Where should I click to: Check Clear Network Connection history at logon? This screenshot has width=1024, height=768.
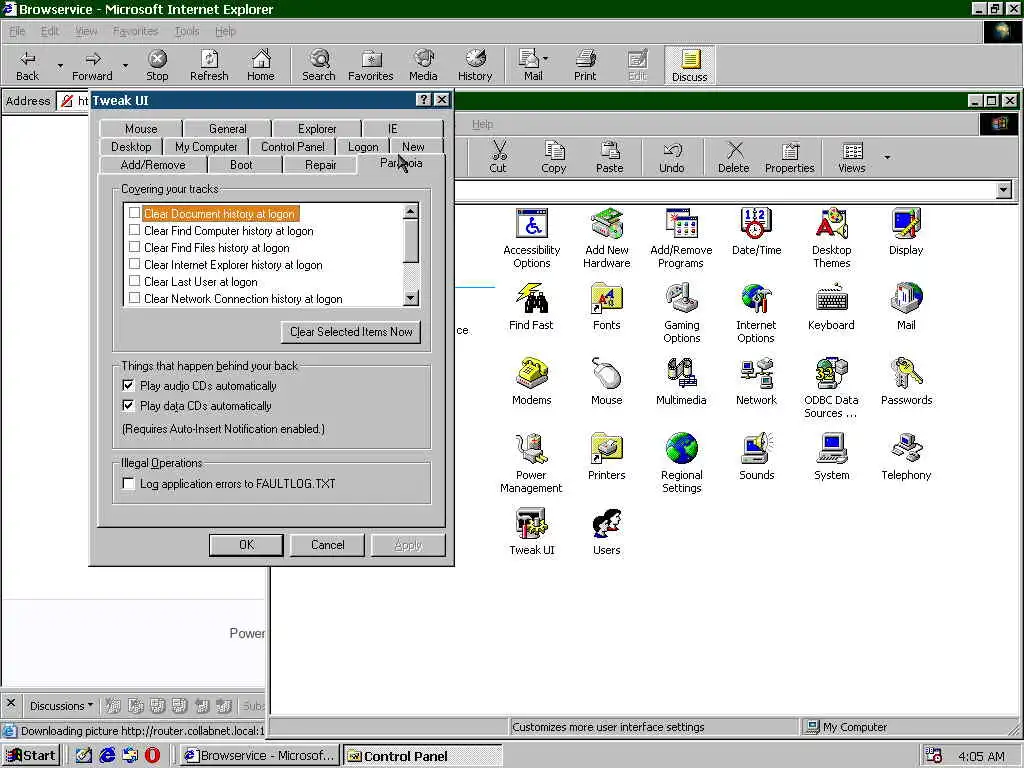[135, 298]
